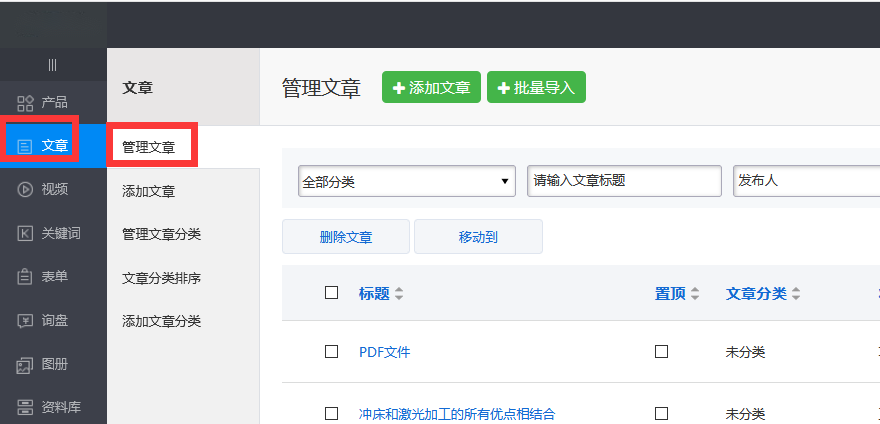Open the 图册 gallery icon
880x424 pixels.
pos(26,365)
